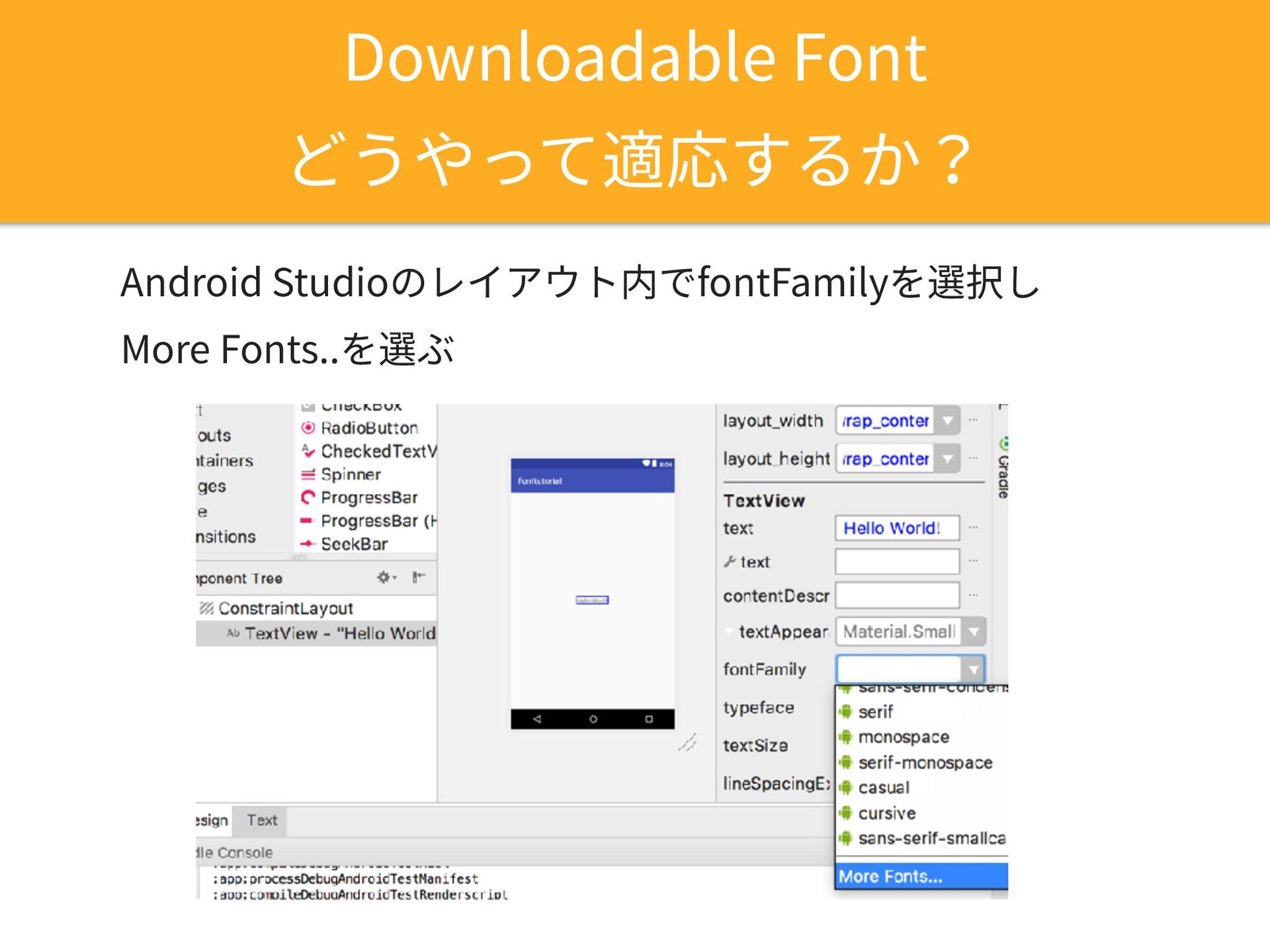Viewport: 1270px width, 952px height.
Task: Click the preview resize handle icon
Action: 688,742
